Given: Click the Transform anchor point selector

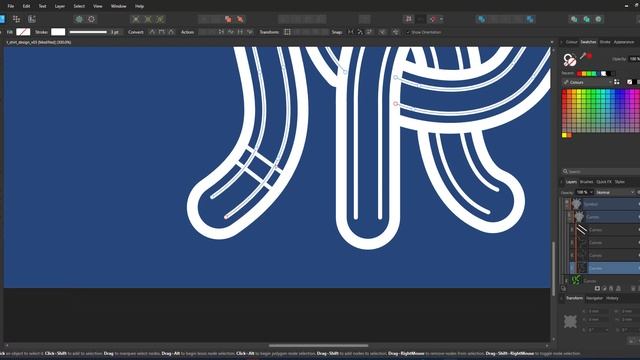Looking at the screenshot, I should [x=570, y=321].
